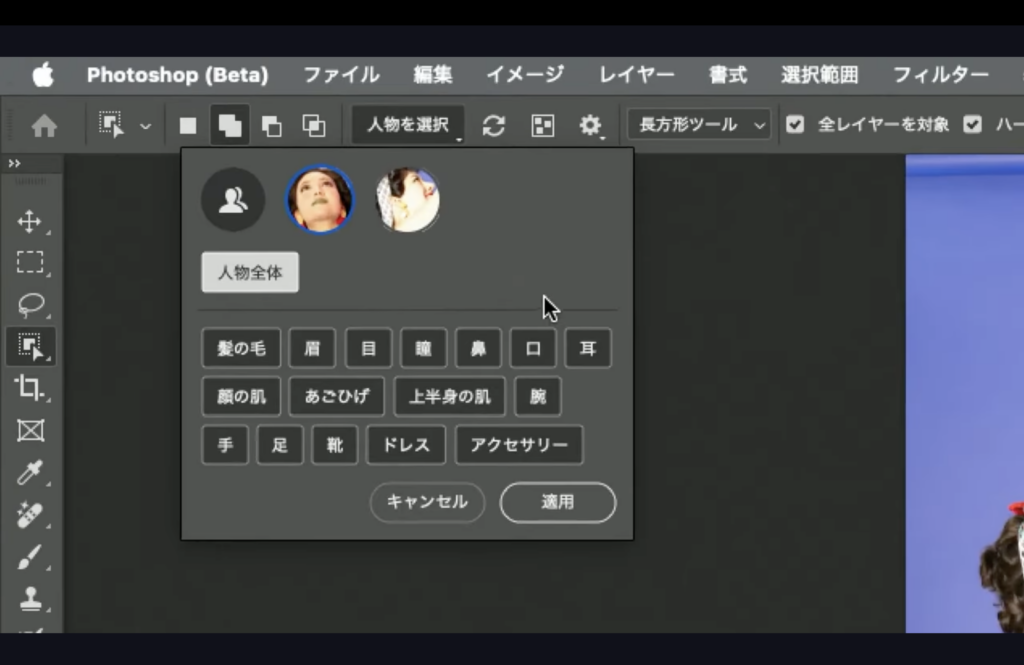Image resolution: width=1024 pixels, height=665 pixels.
Task: Click the refresh icon beside 人物を選択
Action: point(493,125)
